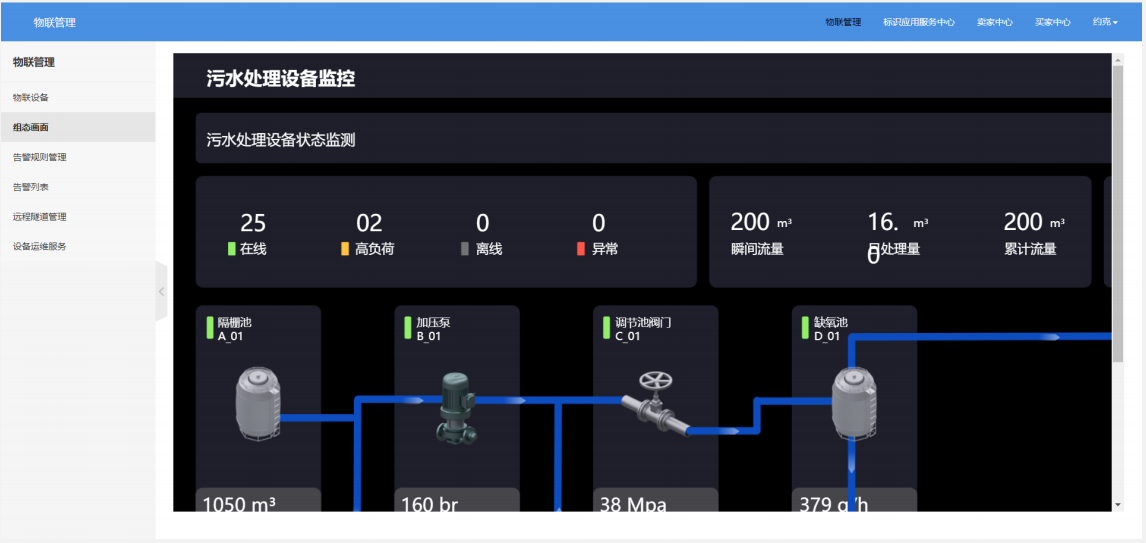
Task: Open 远程隧道管理 sidebar item
Action: click(x=40, y=217)
